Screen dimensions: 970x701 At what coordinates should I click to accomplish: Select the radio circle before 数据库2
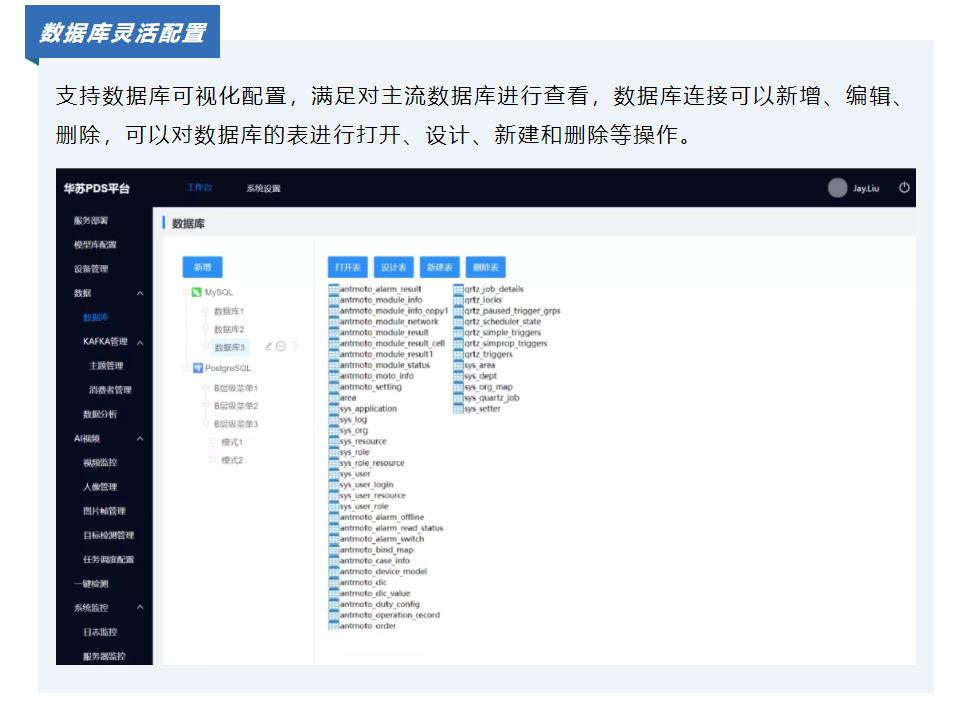(x=205, y=328)
